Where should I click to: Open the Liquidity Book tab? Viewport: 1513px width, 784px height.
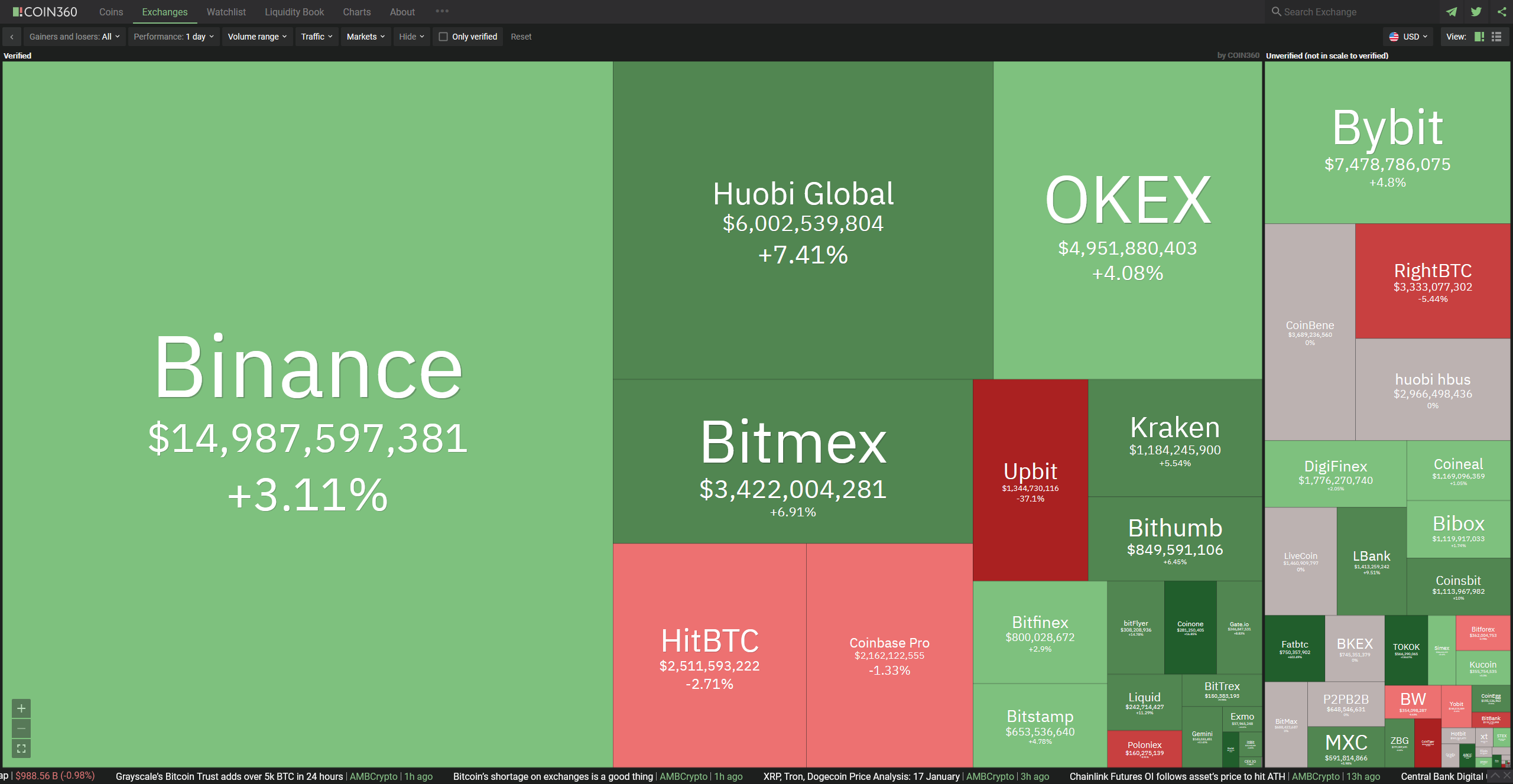[294, 12]
